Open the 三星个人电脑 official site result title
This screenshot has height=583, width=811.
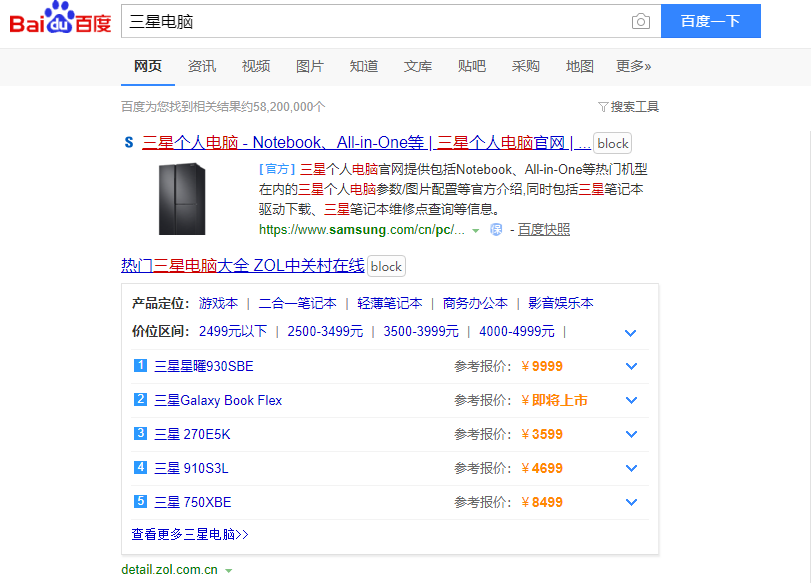click(366, 142)
